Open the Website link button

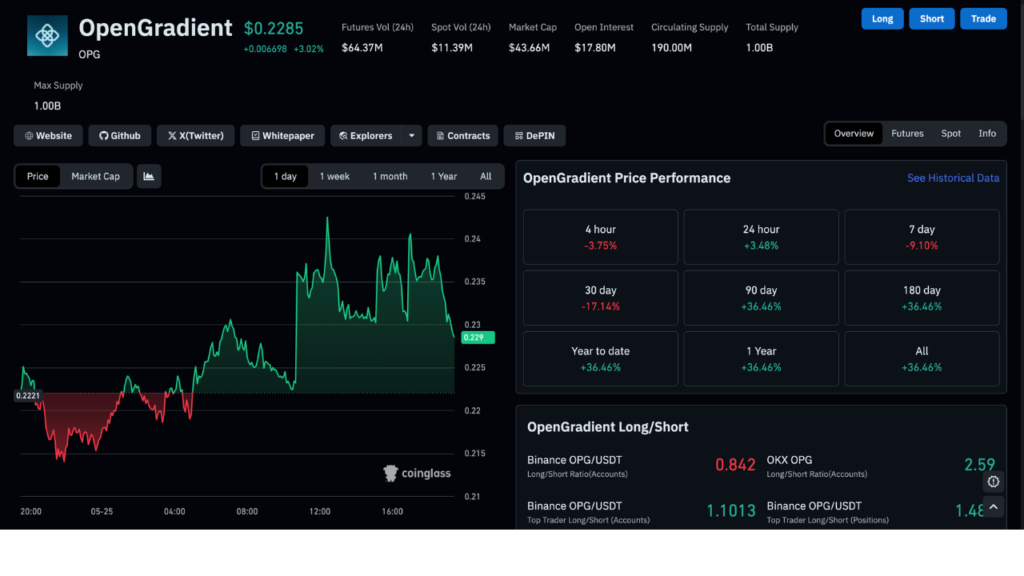[x=48, y=136]
